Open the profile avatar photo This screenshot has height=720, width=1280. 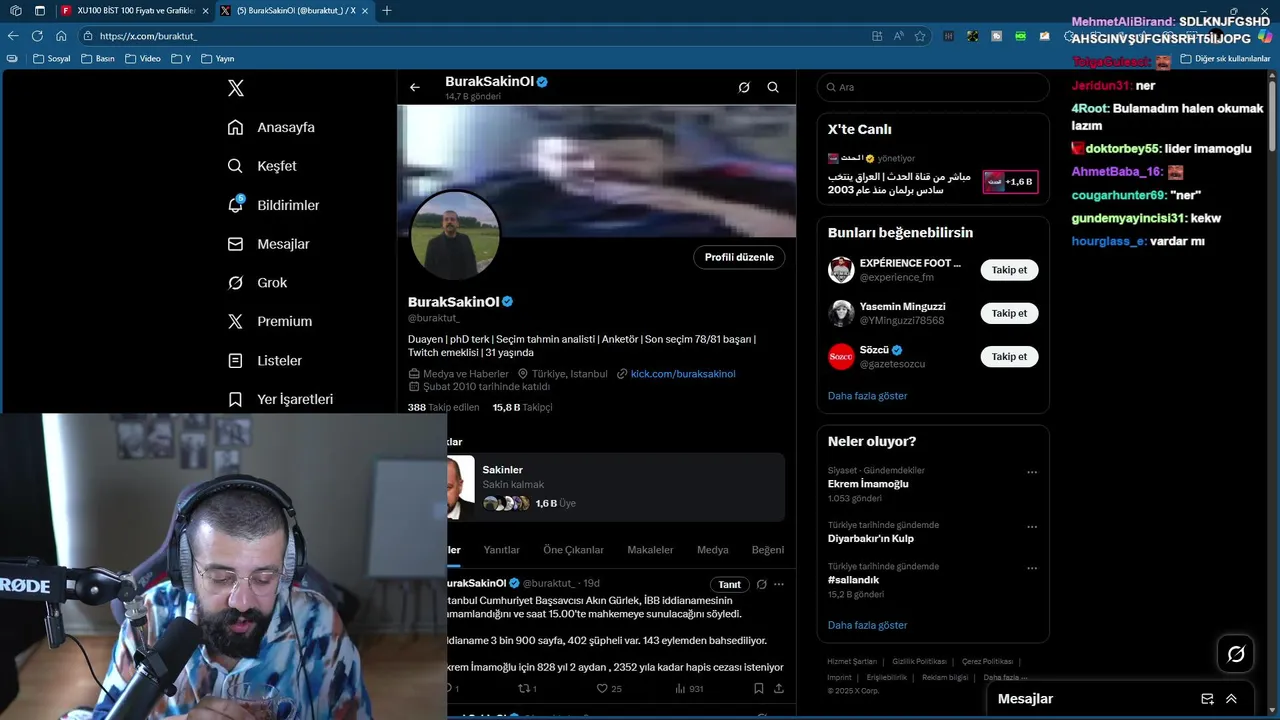point(455,236)
